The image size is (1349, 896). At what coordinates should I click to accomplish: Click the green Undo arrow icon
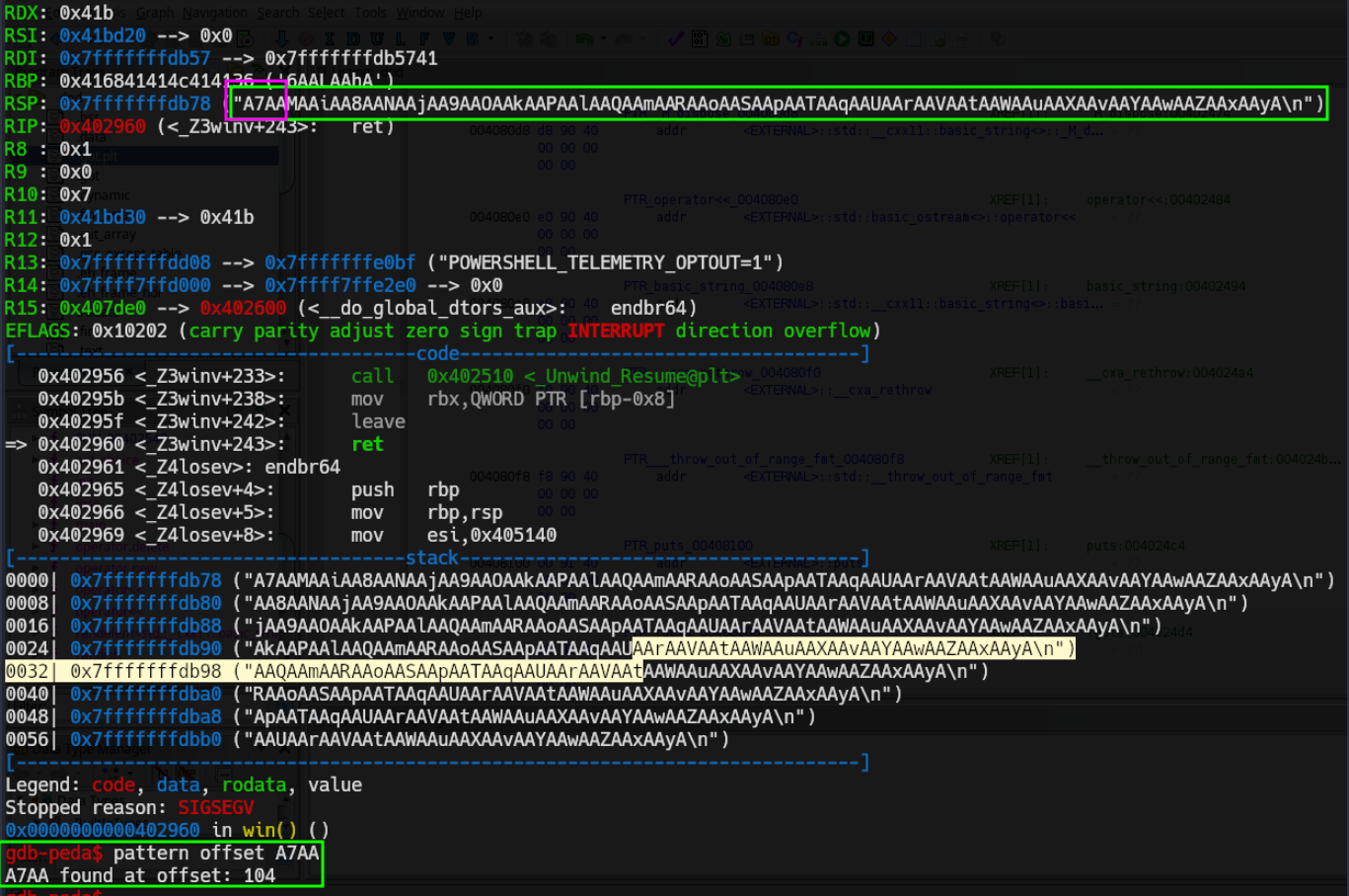[585, 39]
